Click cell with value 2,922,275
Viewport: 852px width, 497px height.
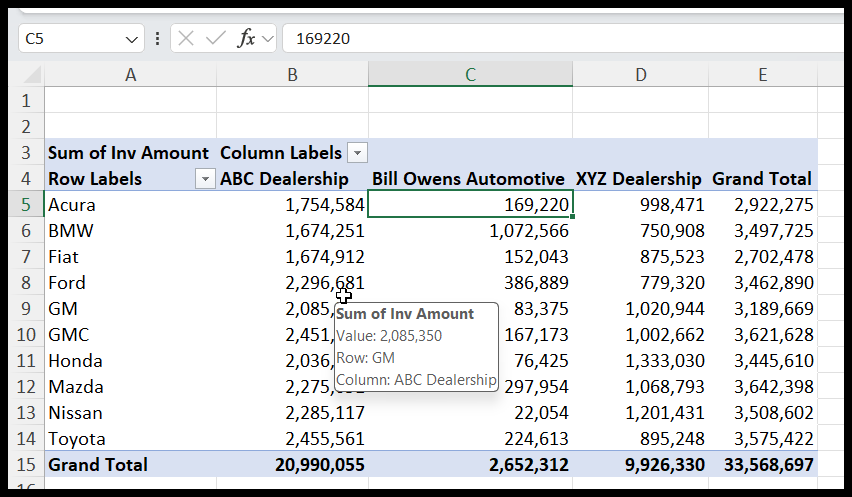tap(763, 205)
